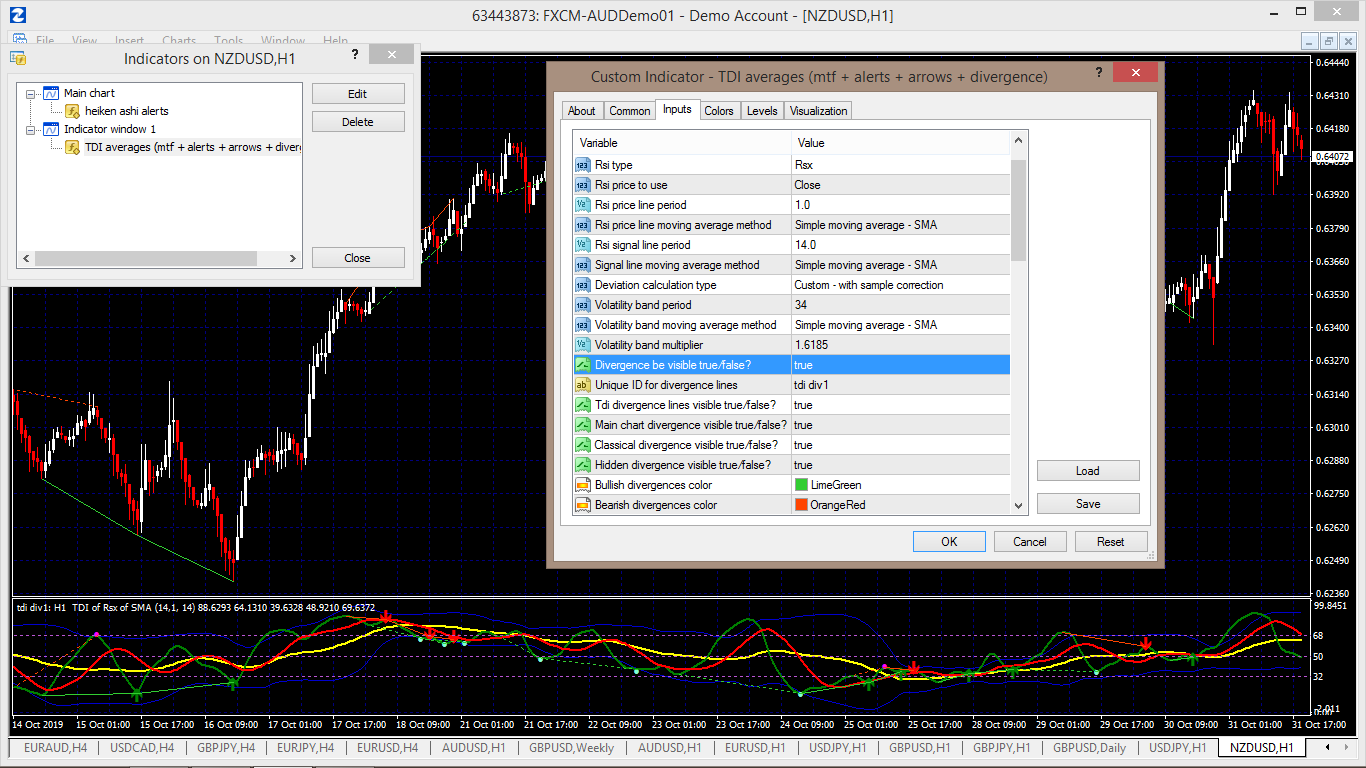This screenshot has width=1366, height=768.
Task: Collapse the Main chart tree node
Action: pyautogui.click(x=31, y=93)
